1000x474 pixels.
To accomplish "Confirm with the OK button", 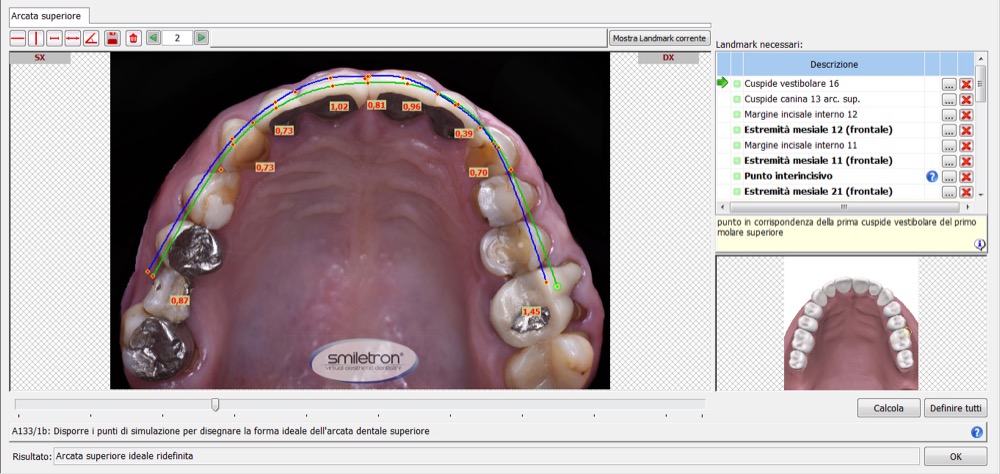I will point(955,456).
